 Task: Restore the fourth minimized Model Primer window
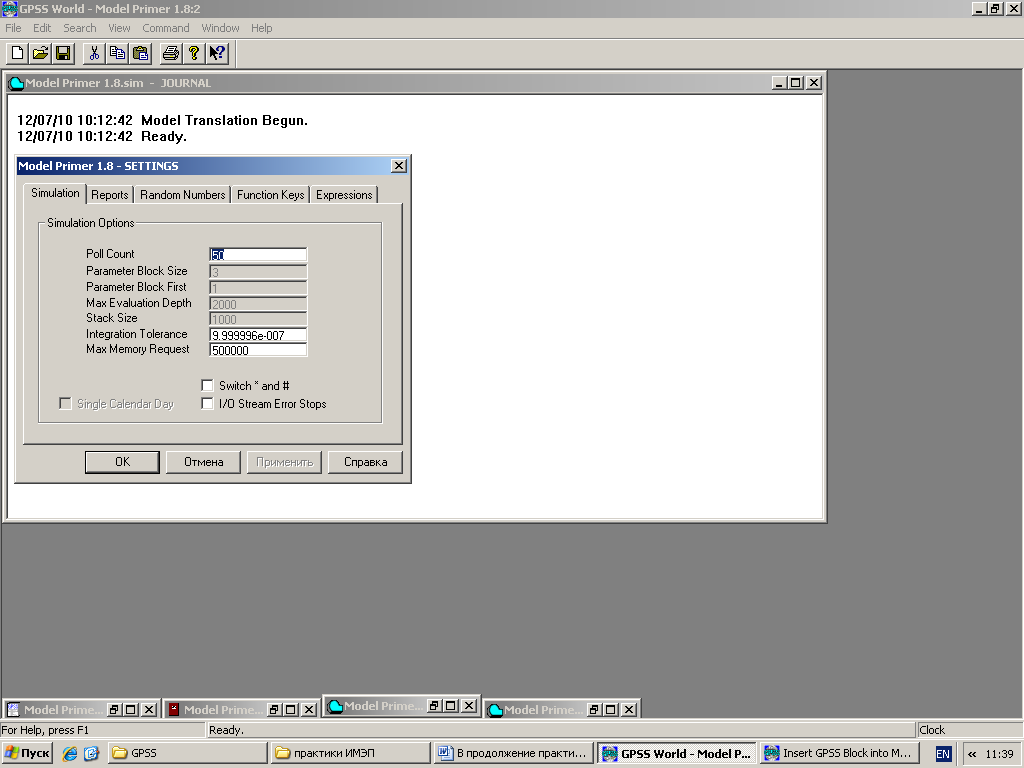point(594,709)
